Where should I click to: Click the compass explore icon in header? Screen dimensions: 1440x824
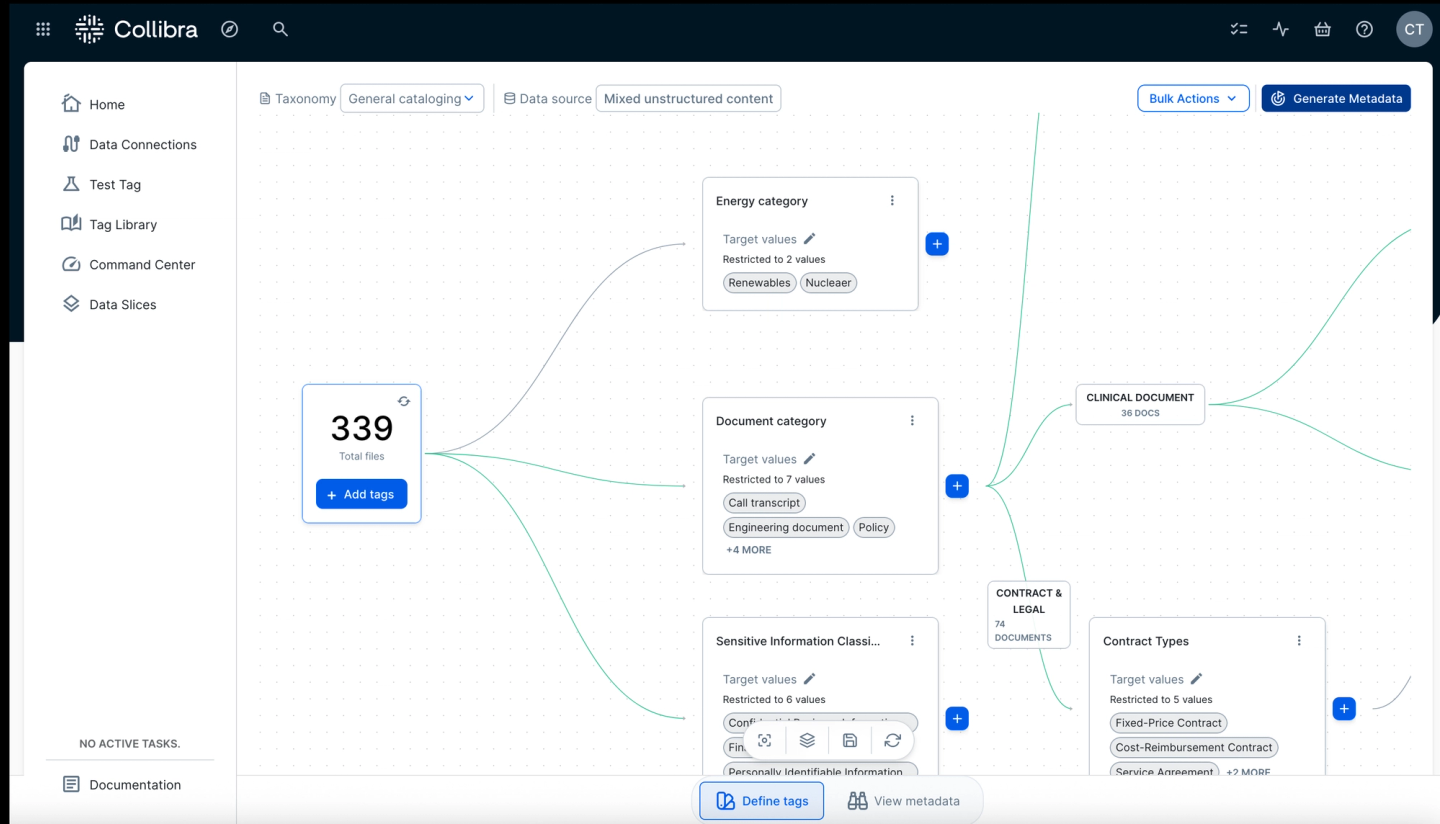pyautogui.click(x=230, y=30)
